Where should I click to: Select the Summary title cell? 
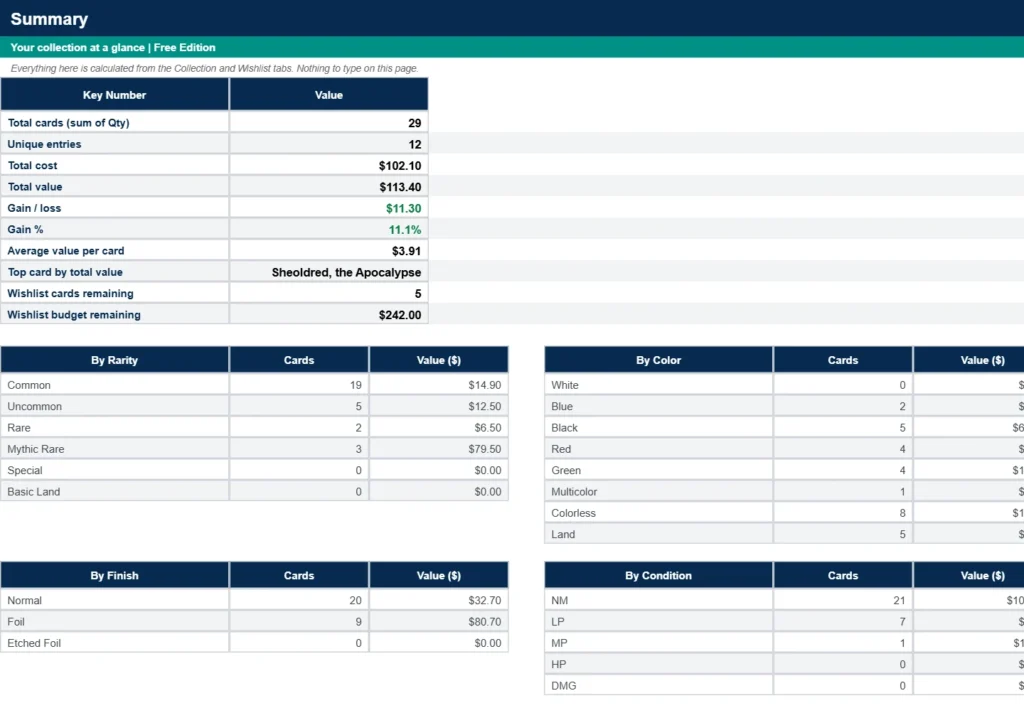coord(49,19)
